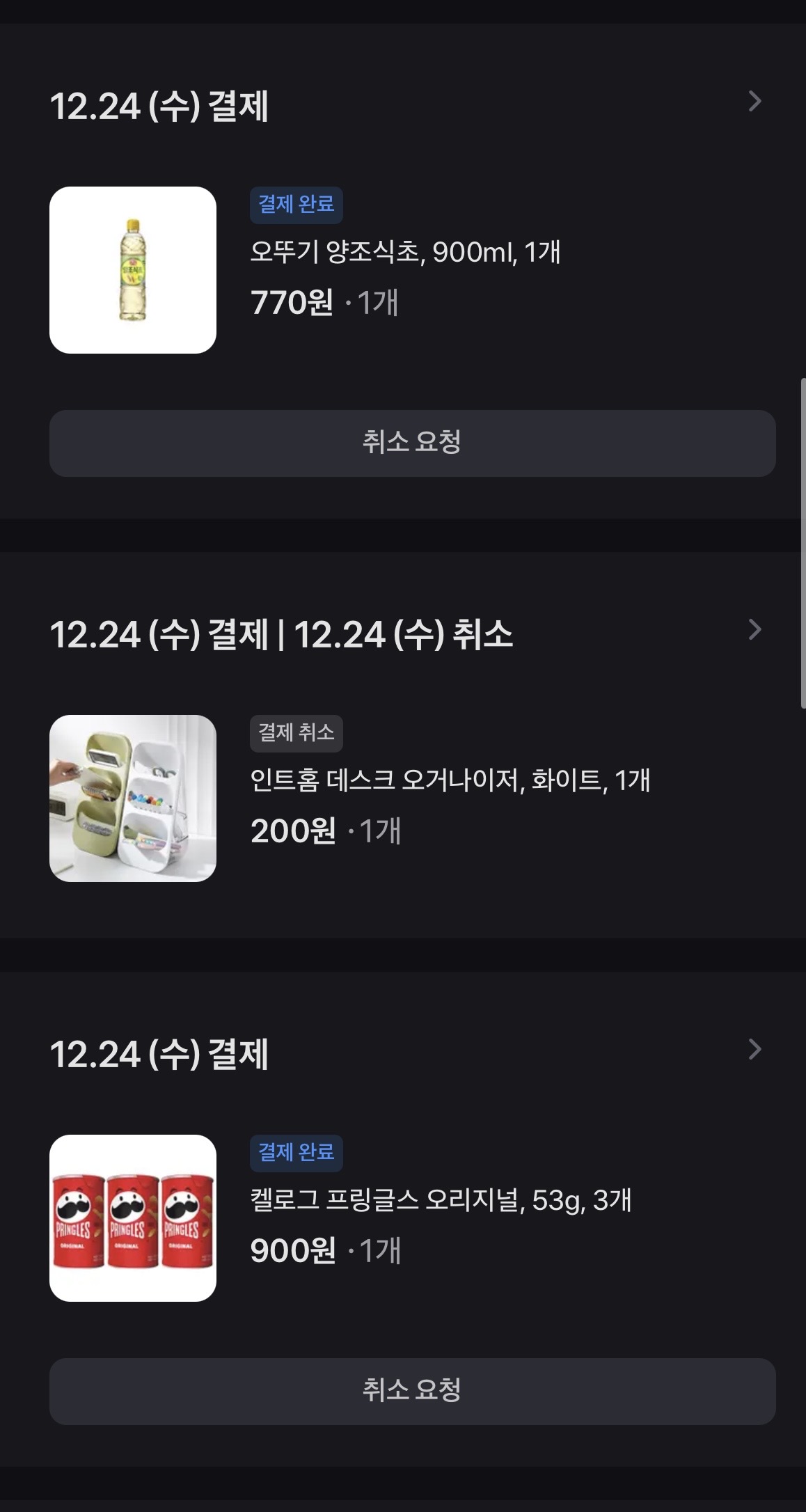
Task: Tap the 결제 완료 badge above 오뚜기 양조식초
Action: (x=296, y=205)
